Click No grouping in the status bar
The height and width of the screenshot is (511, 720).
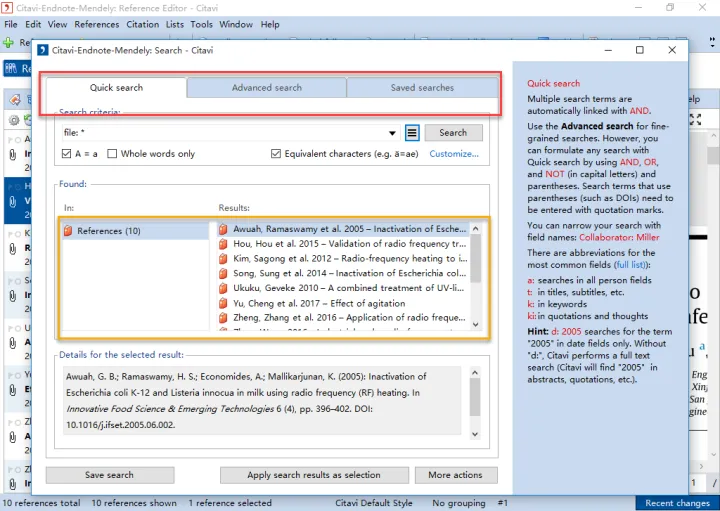(459, 503)
